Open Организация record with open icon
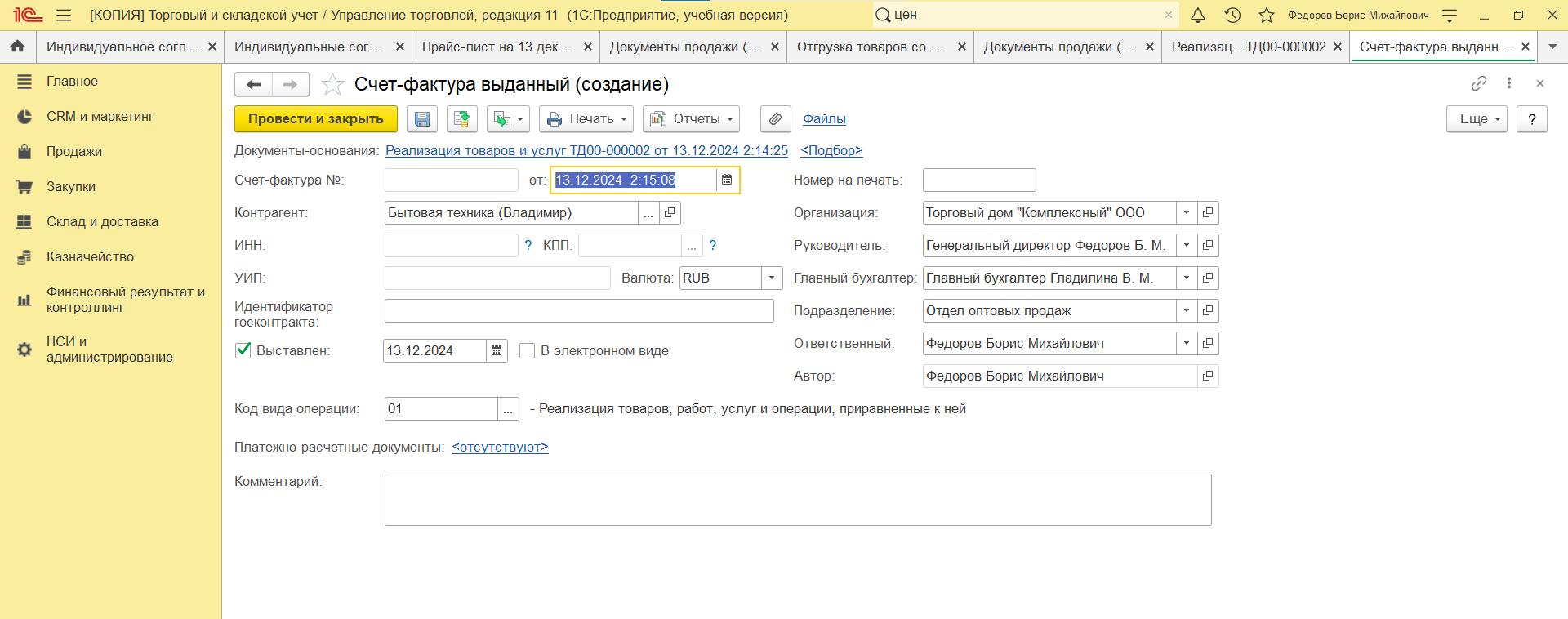 [x=1208, y=212]
